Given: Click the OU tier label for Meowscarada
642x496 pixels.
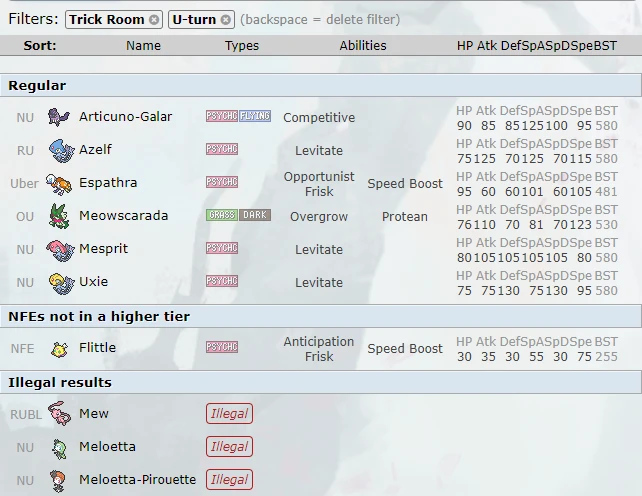Looking at the screenshot, I should 25,217.
